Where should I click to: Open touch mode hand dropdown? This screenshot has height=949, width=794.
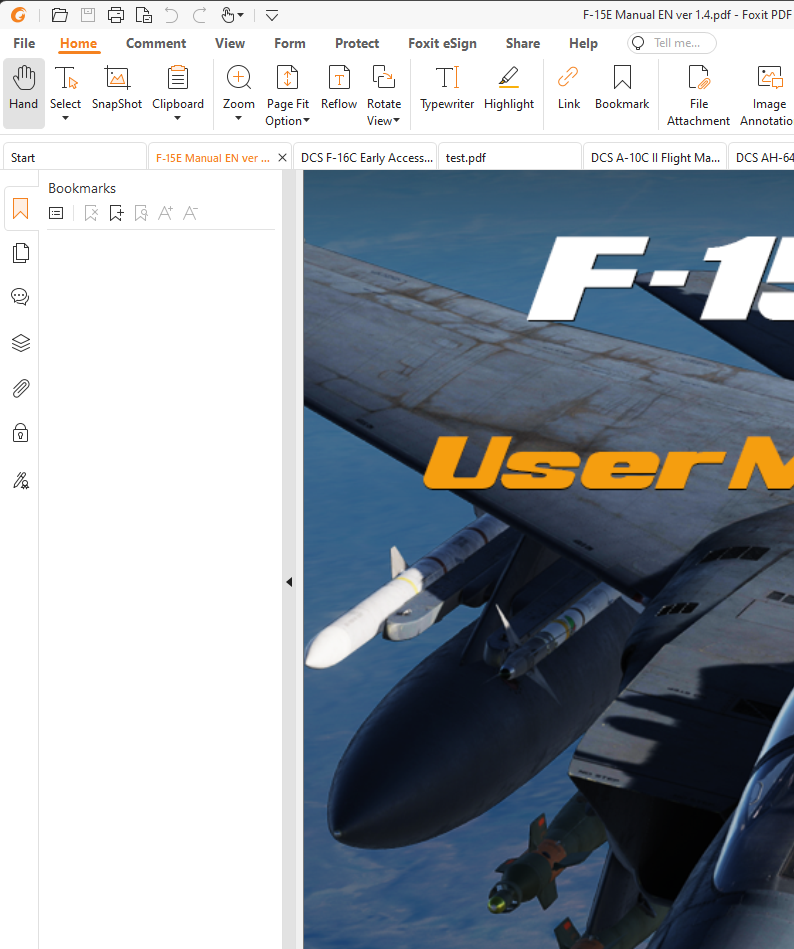232,15
